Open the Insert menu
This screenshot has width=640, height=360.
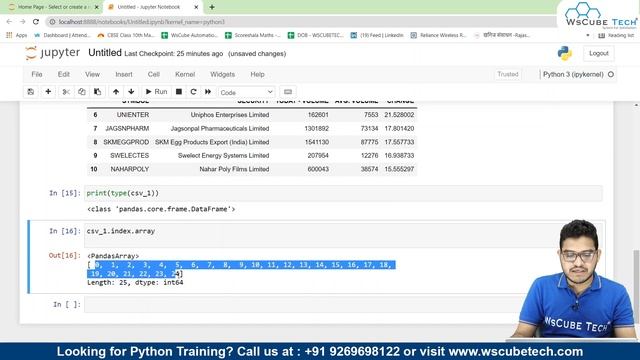tap(124, 74)
